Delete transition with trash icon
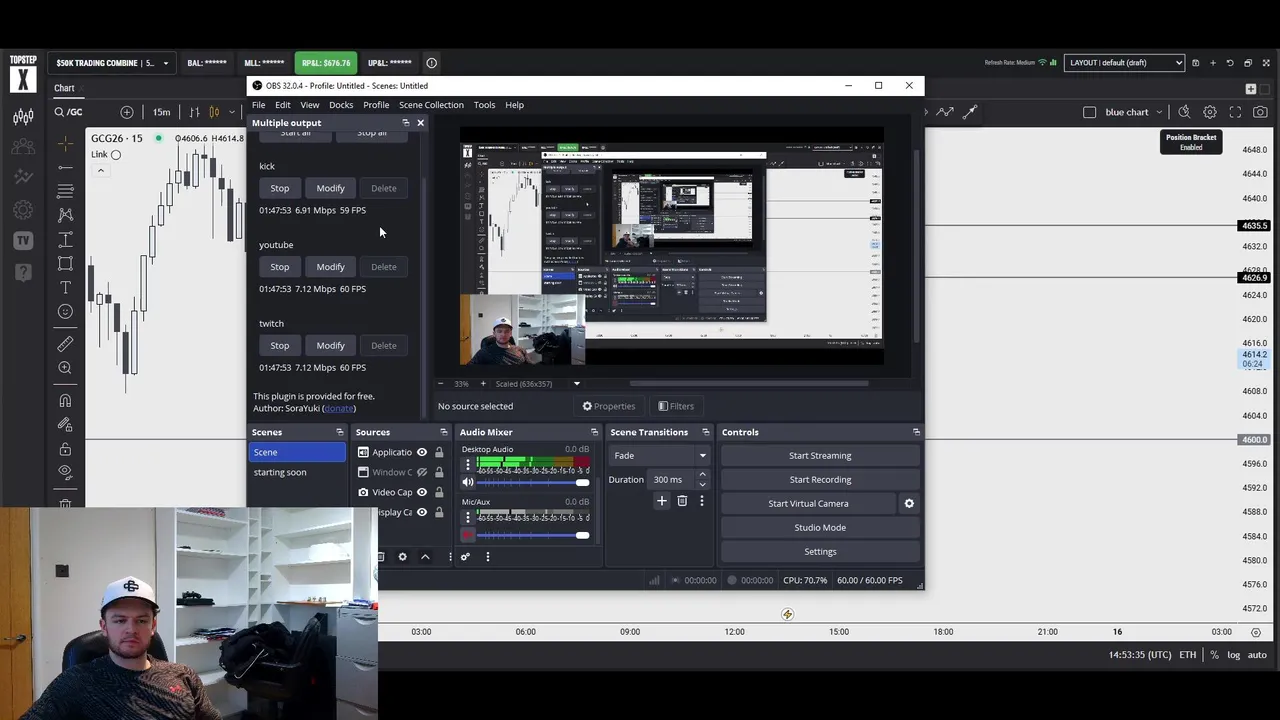The height and width of the screenshot is (720, 1280). [x=682, y=501]
